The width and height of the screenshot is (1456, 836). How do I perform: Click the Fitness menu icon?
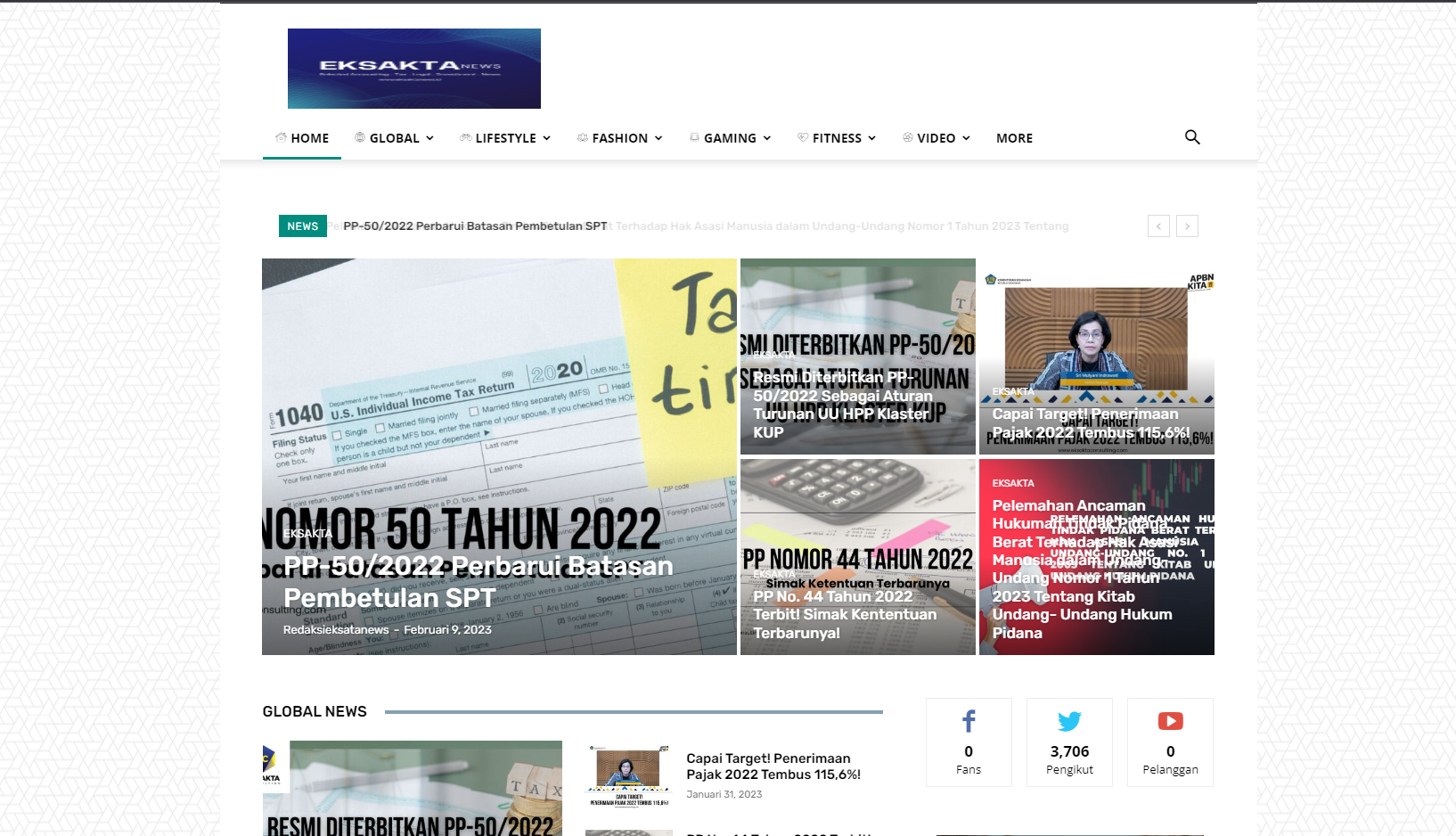pos(803,137)
